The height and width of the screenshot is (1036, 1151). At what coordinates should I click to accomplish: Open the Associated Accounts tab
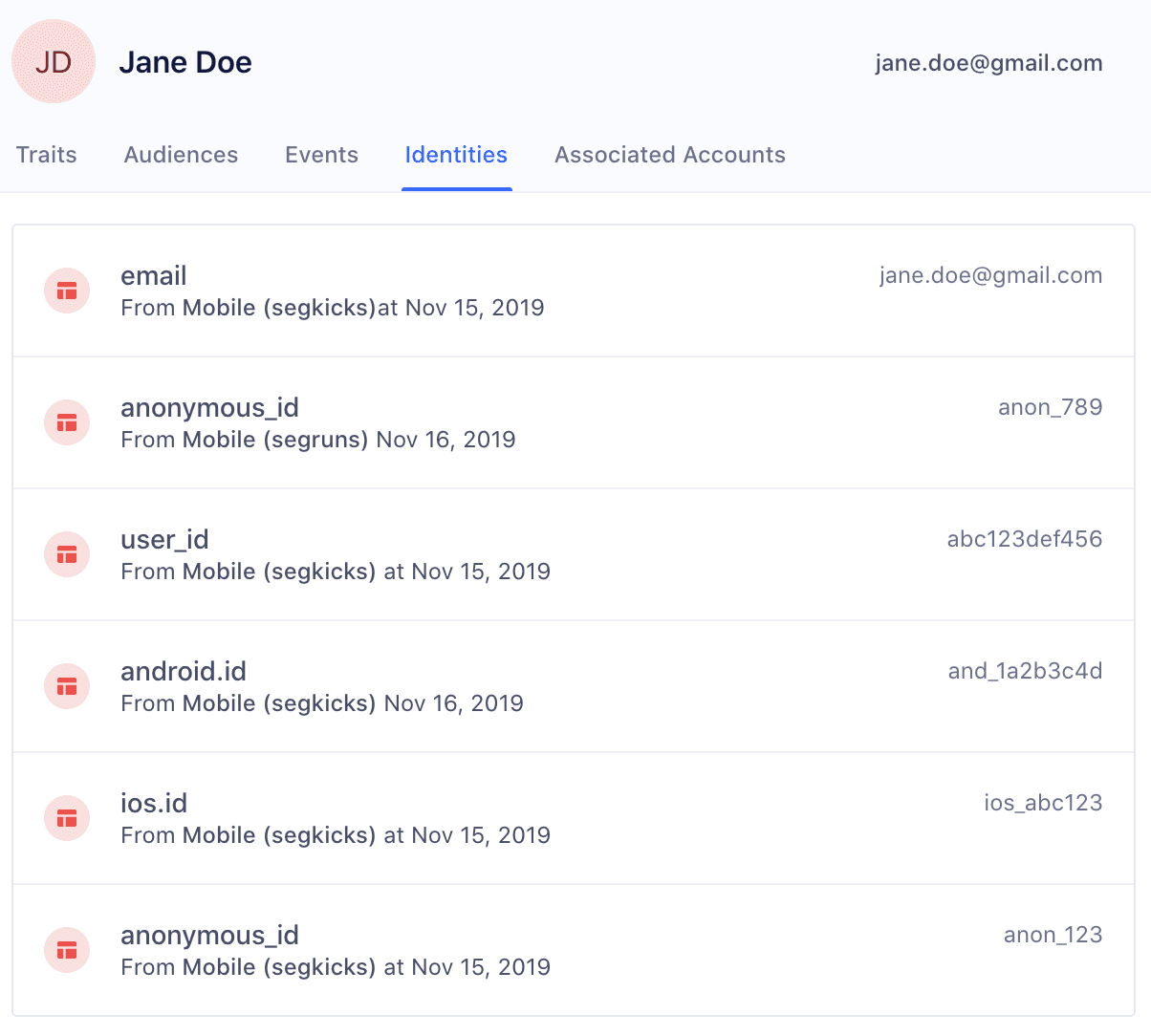point(669,155)
